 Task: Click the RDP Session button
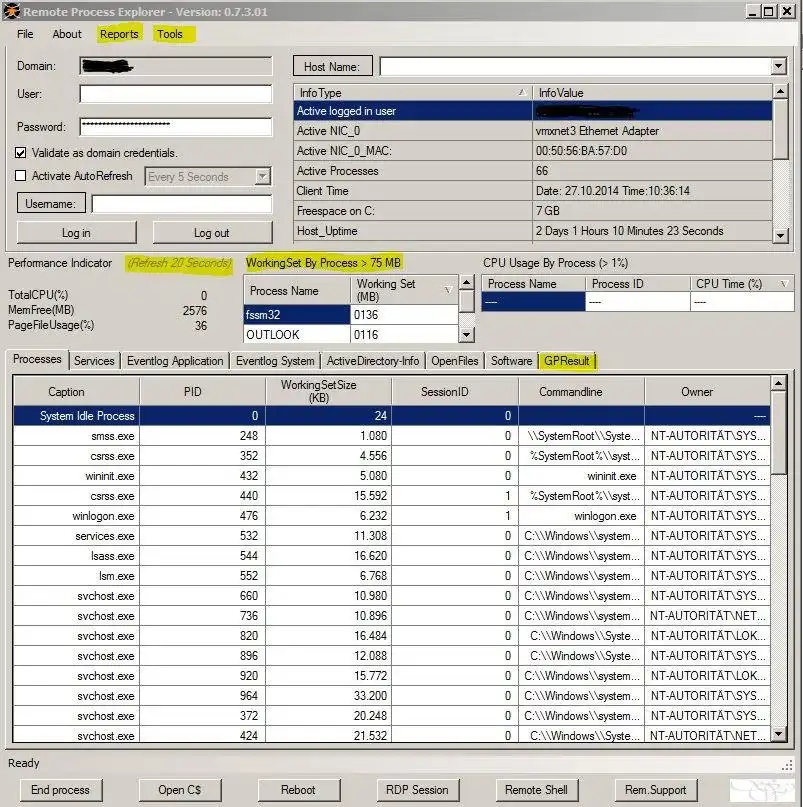pyautogui.click(x=417, y=790)
